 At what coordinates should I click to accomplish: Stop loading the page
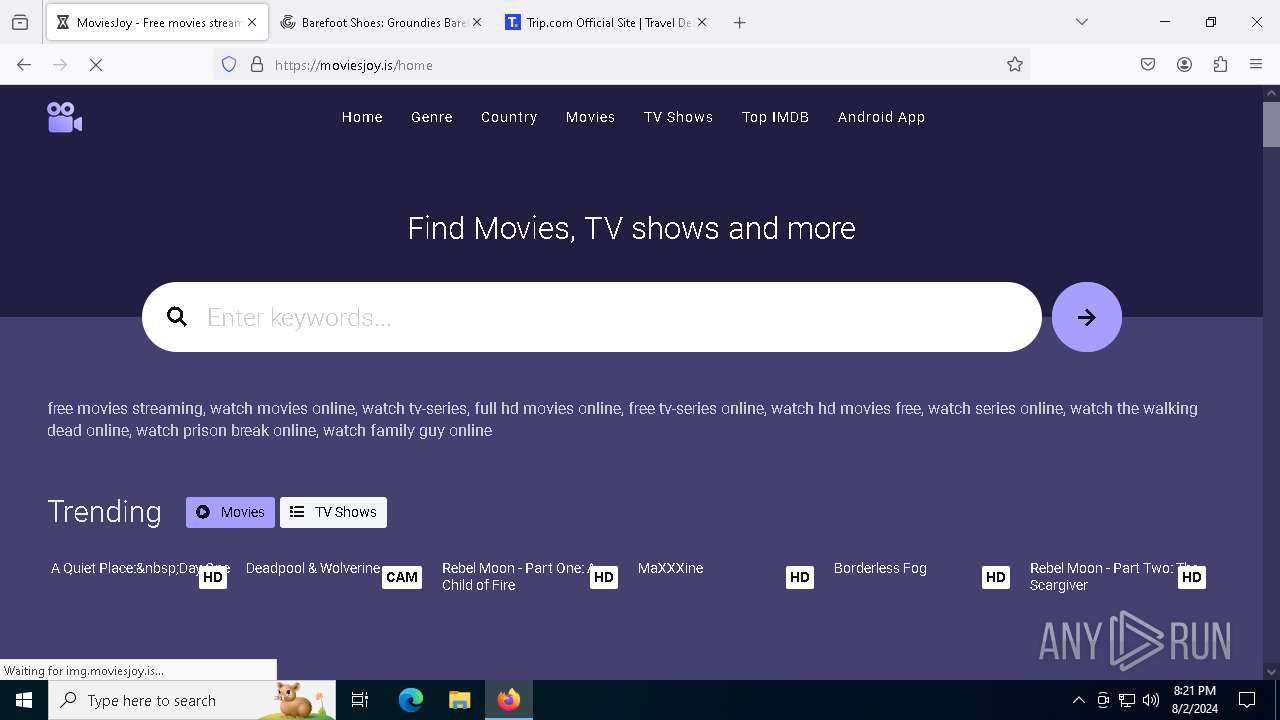tap(96, 65)
